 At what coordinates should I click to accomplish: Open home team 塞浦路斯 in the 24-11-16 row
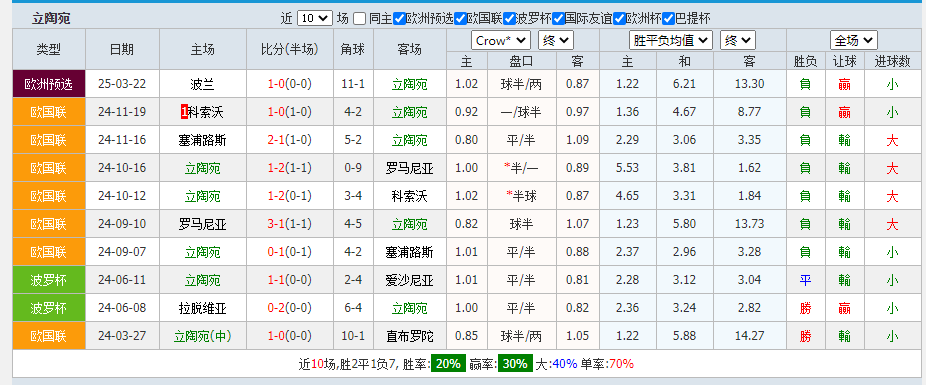click(203, 140)
